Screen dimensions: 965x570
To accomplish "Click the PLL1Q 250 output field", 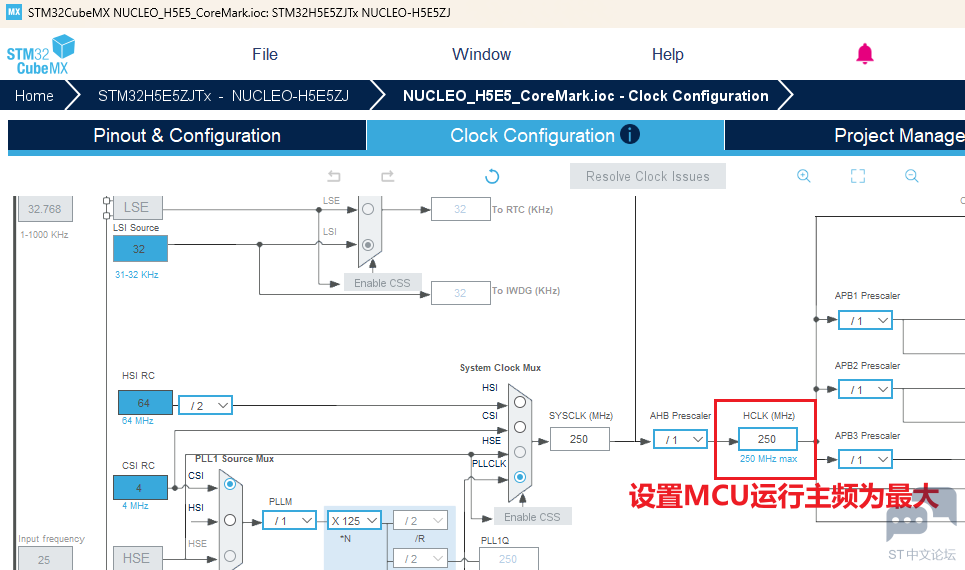I will (x=508, y=558).
